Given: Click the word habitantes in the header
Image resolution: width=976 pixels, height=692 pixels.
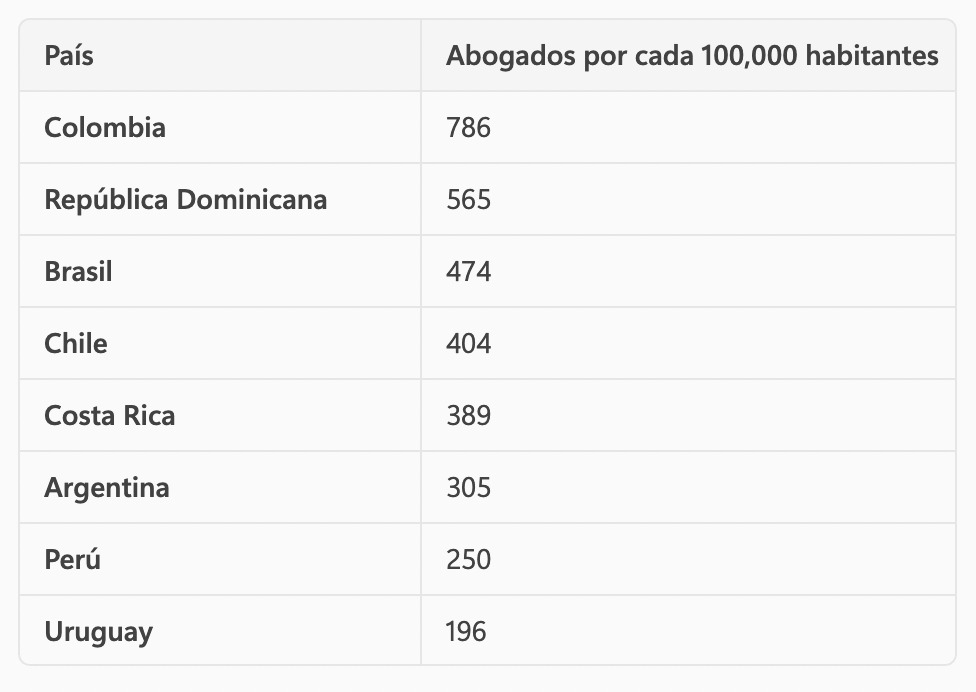Looking at the screenshot, I should tap(872, 55).
